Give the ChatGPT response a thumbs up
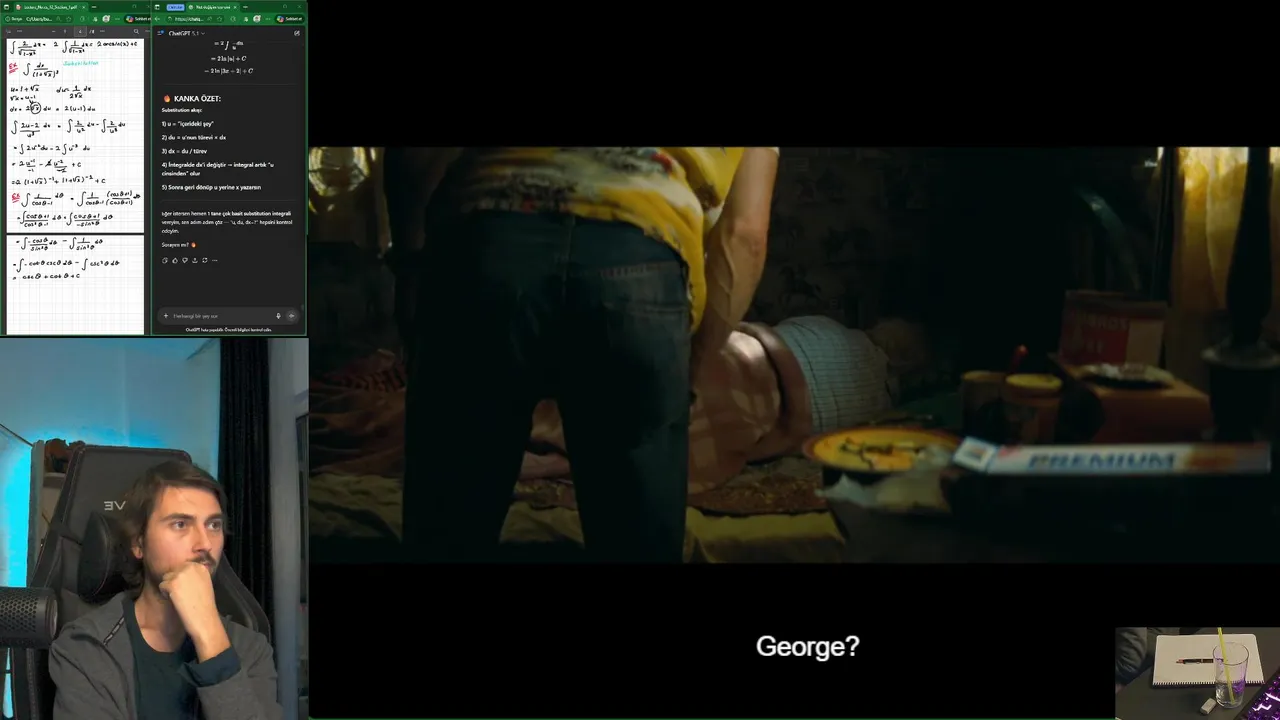The height and width of the screenshot is (720, 1280). tap(175, 260)
